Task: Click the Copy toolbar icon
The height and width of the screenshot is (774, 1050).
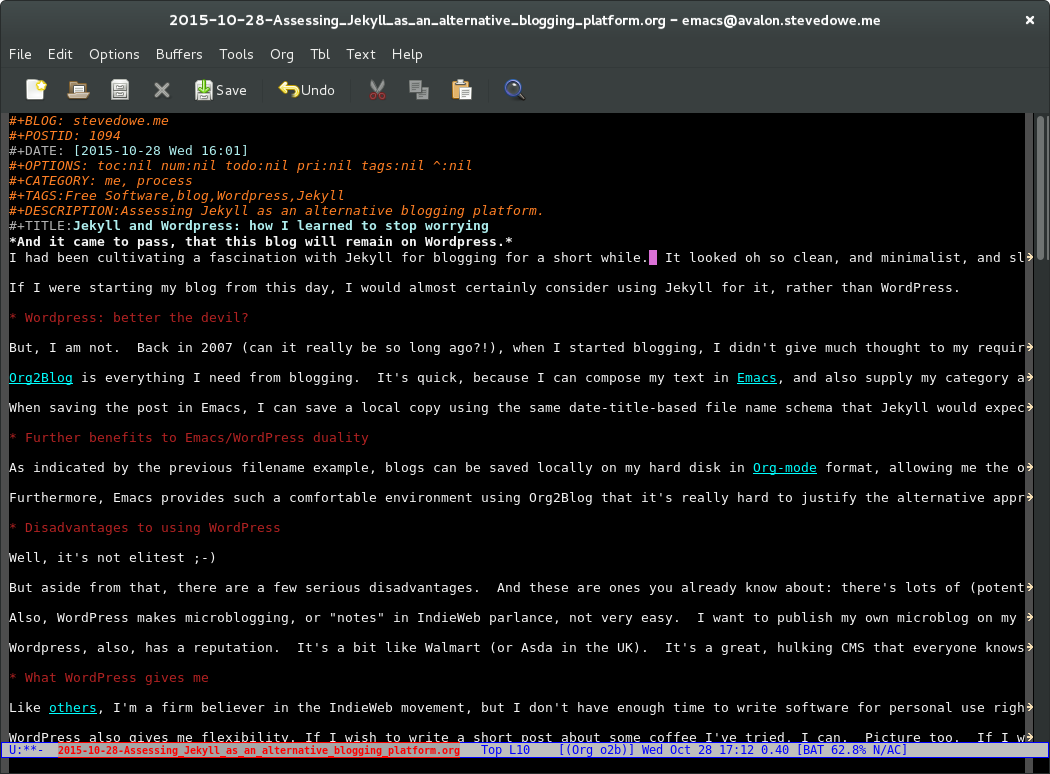Action: [419, 90]
